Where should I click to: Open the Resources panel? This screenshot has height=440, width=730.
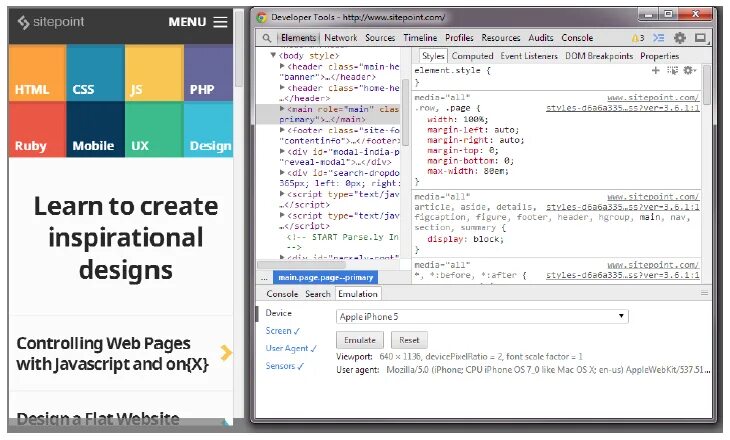(x=500, y=38)
